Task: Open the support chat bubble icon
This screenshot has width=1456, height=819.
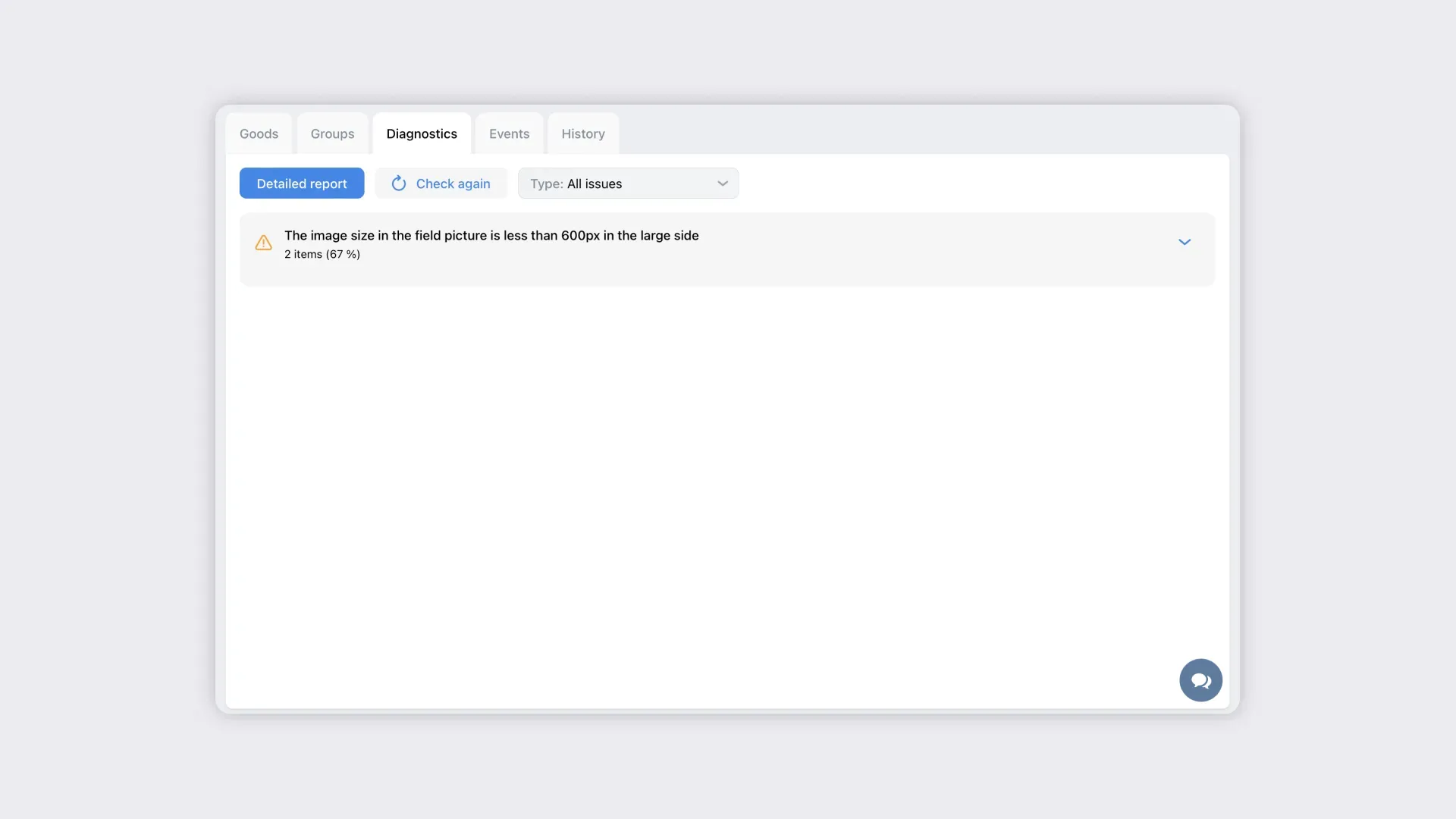Action: tap(1200, 680)
